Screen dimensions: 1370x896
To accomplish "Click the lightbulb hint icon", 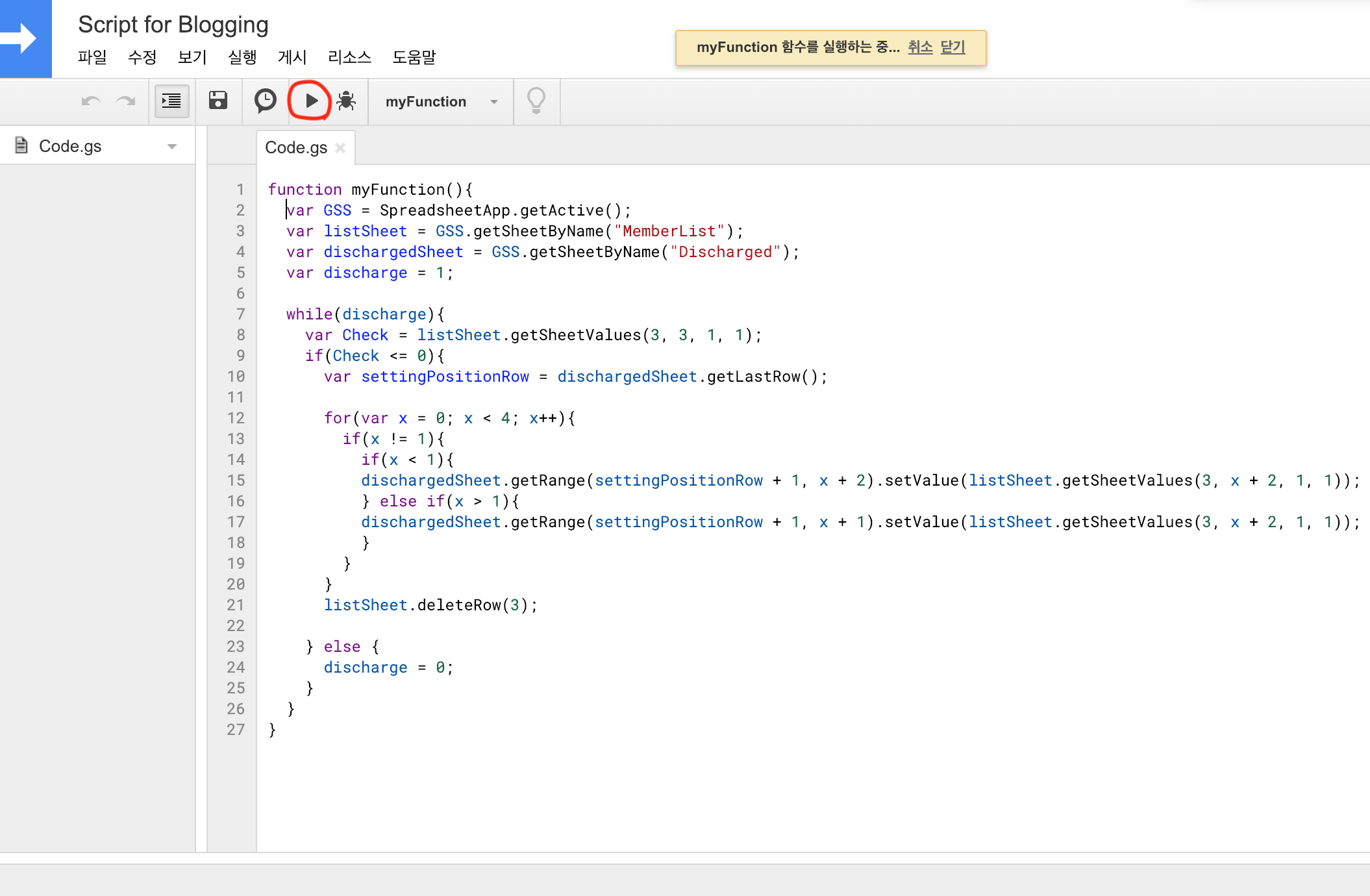I will click(536, 101).
